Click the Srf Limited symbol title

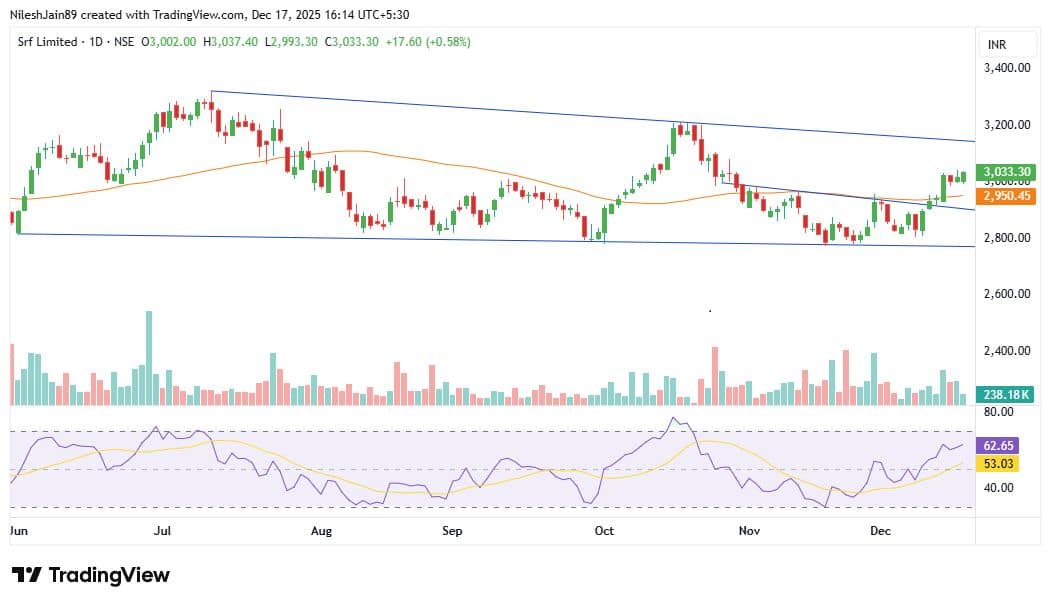47,42
